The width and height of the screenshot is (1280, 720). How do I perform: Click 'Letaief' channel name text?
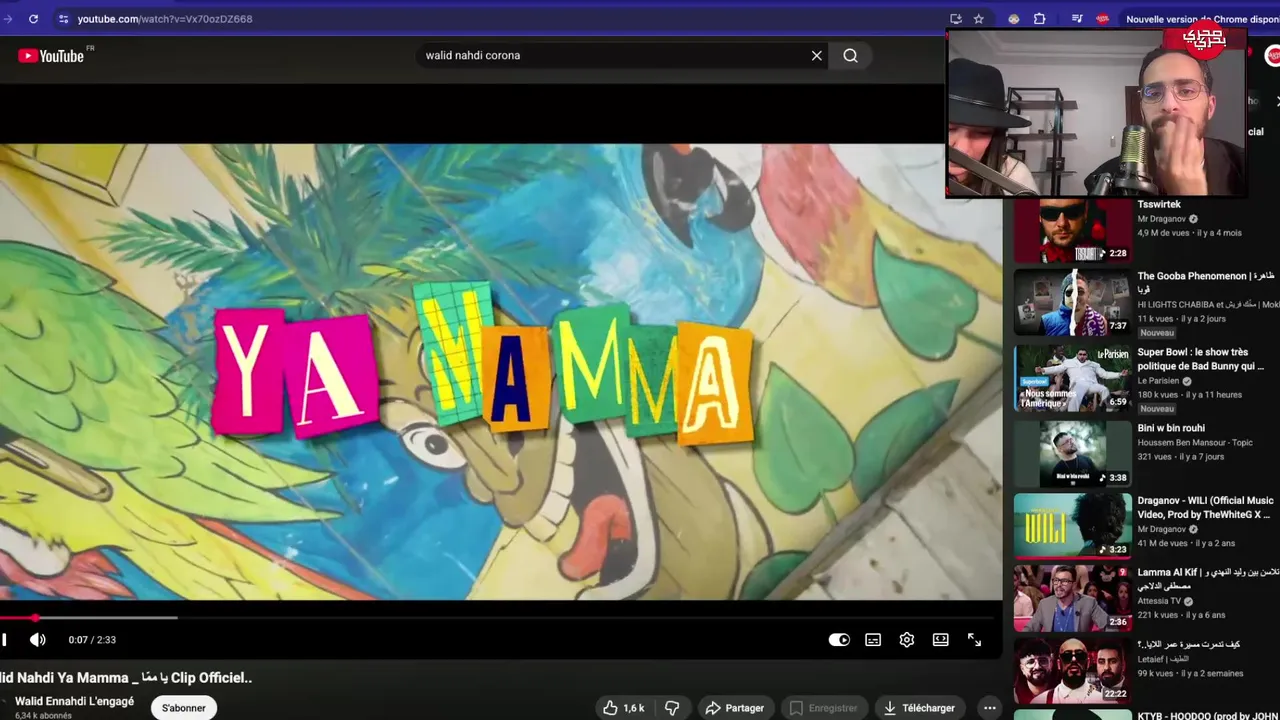(1152, 659)
